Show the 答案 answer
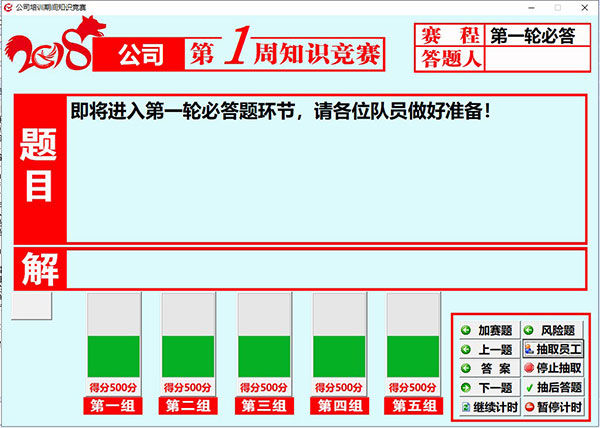The image size is (600, 428). 489,368
